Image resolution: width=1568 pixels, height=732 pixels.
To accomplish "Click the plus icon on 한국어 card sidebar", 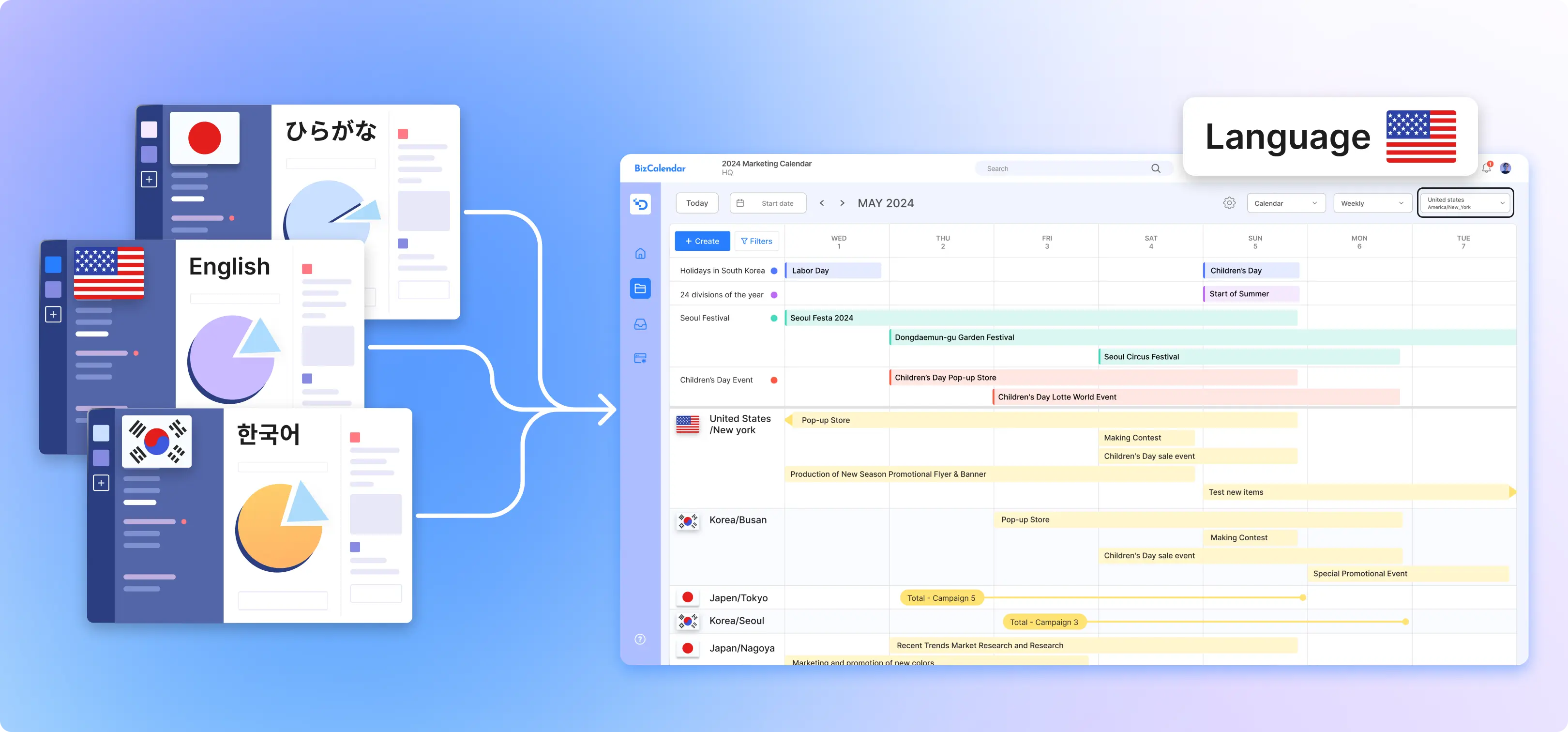I will point(101,483).
